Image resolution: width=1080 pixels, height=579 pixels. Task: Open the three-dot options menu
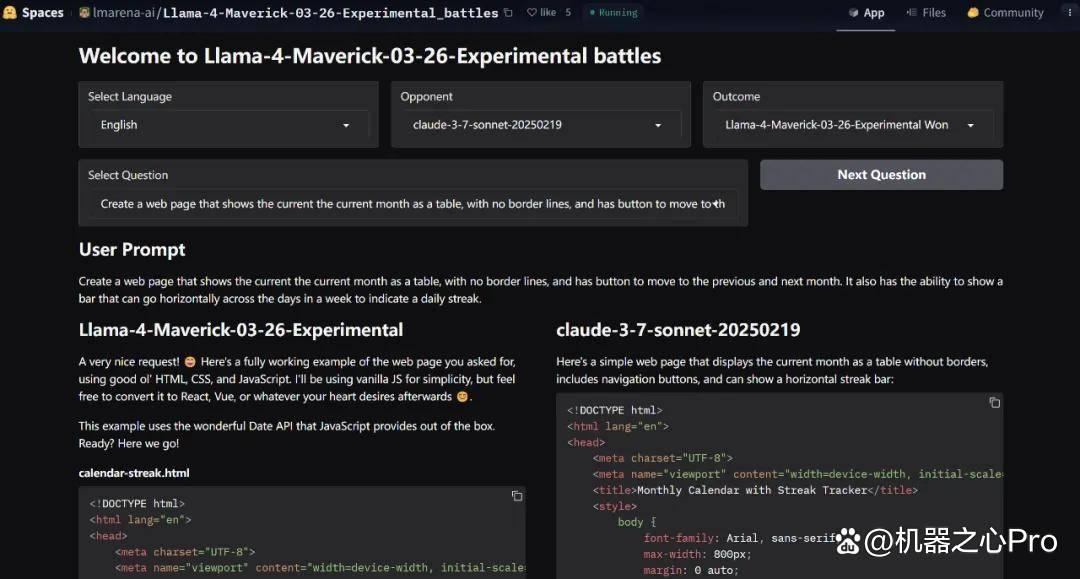[1070, 12]
